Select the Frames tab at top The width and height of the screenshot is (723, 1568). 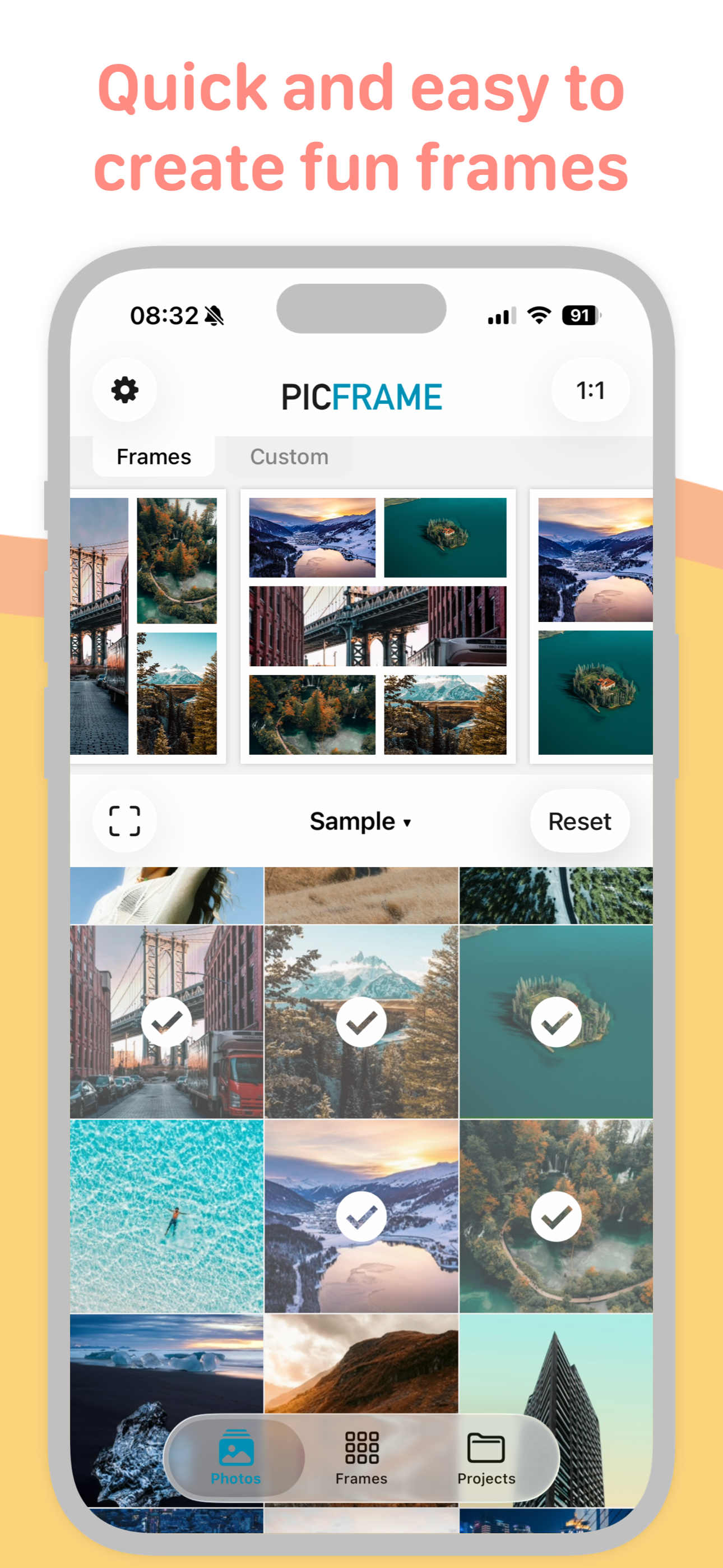coord(154,456)
